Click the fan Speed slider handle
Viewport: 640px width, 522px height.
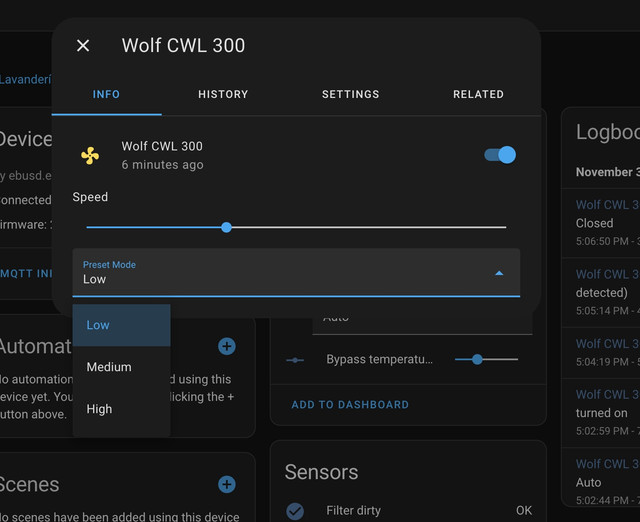226,227
